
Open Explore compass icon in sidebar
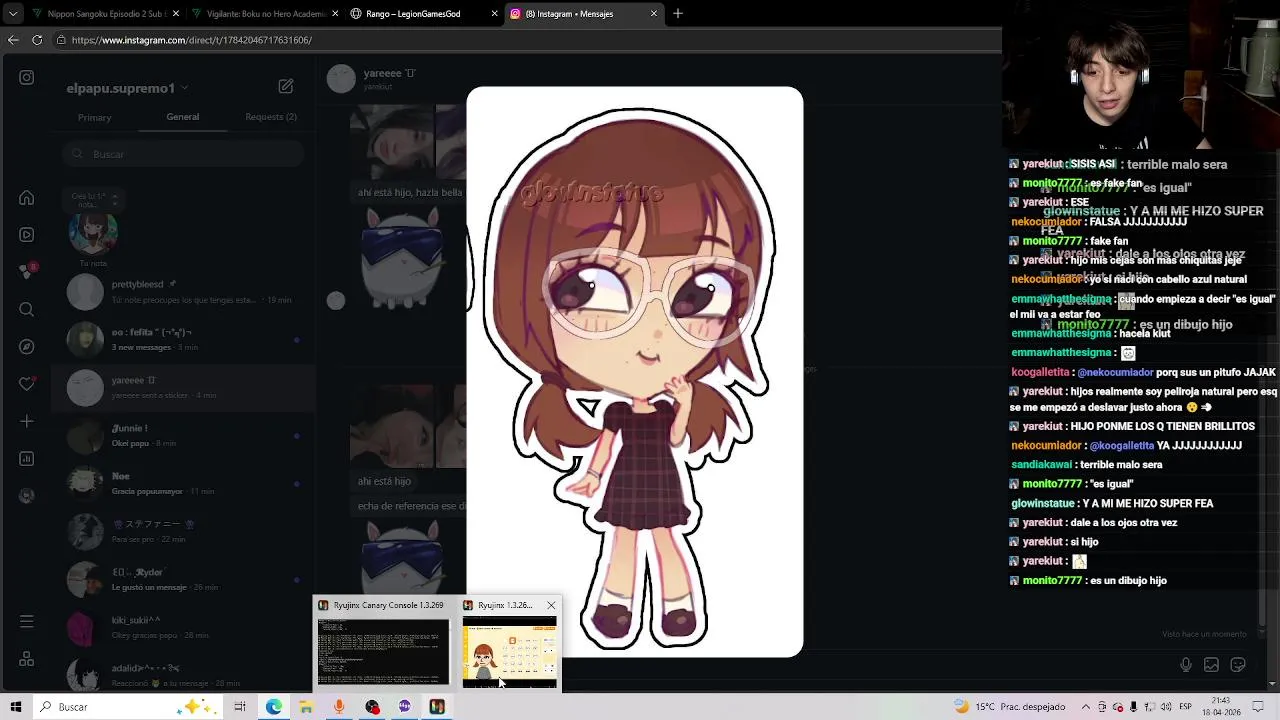pos(27,347)
